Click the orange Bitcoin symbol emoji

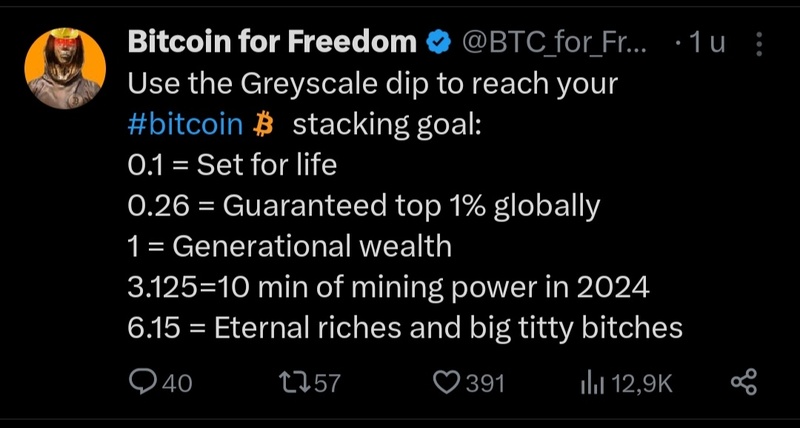[x=264, y=125]
